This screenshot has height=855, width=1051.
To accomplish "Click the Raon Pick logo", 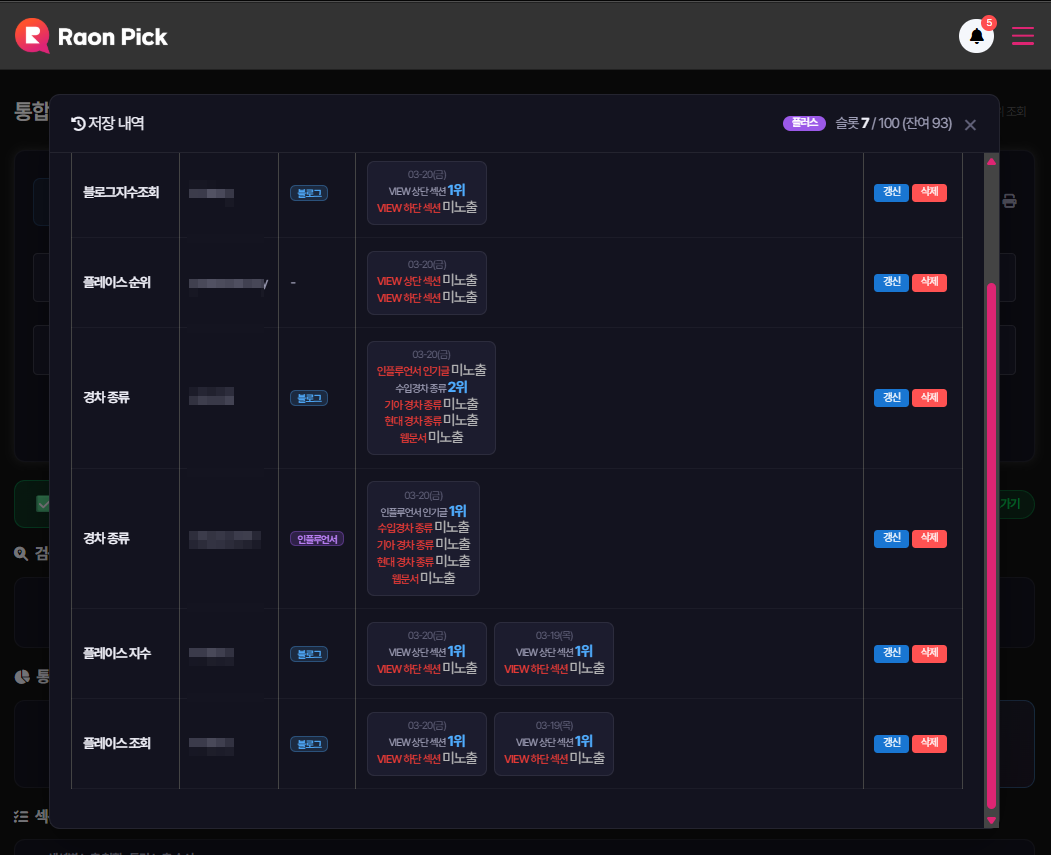I will pos(91,37).
